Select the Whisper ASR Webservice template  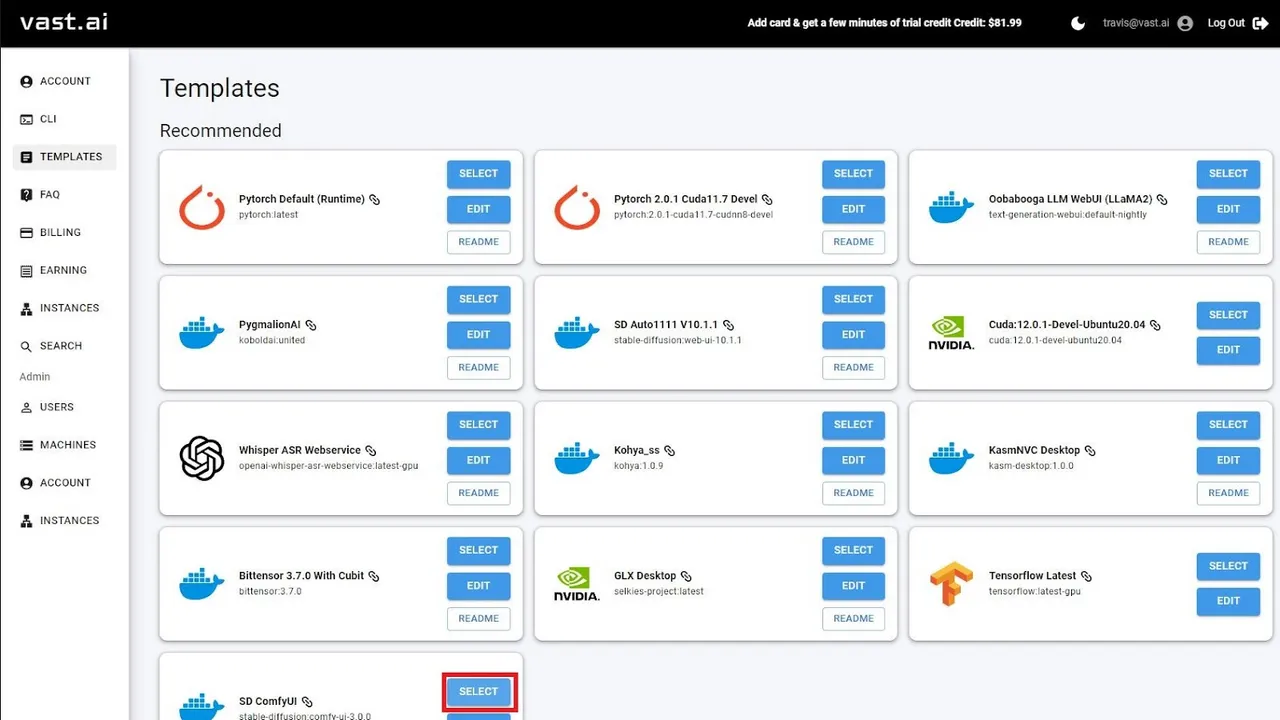click(479, 425)
